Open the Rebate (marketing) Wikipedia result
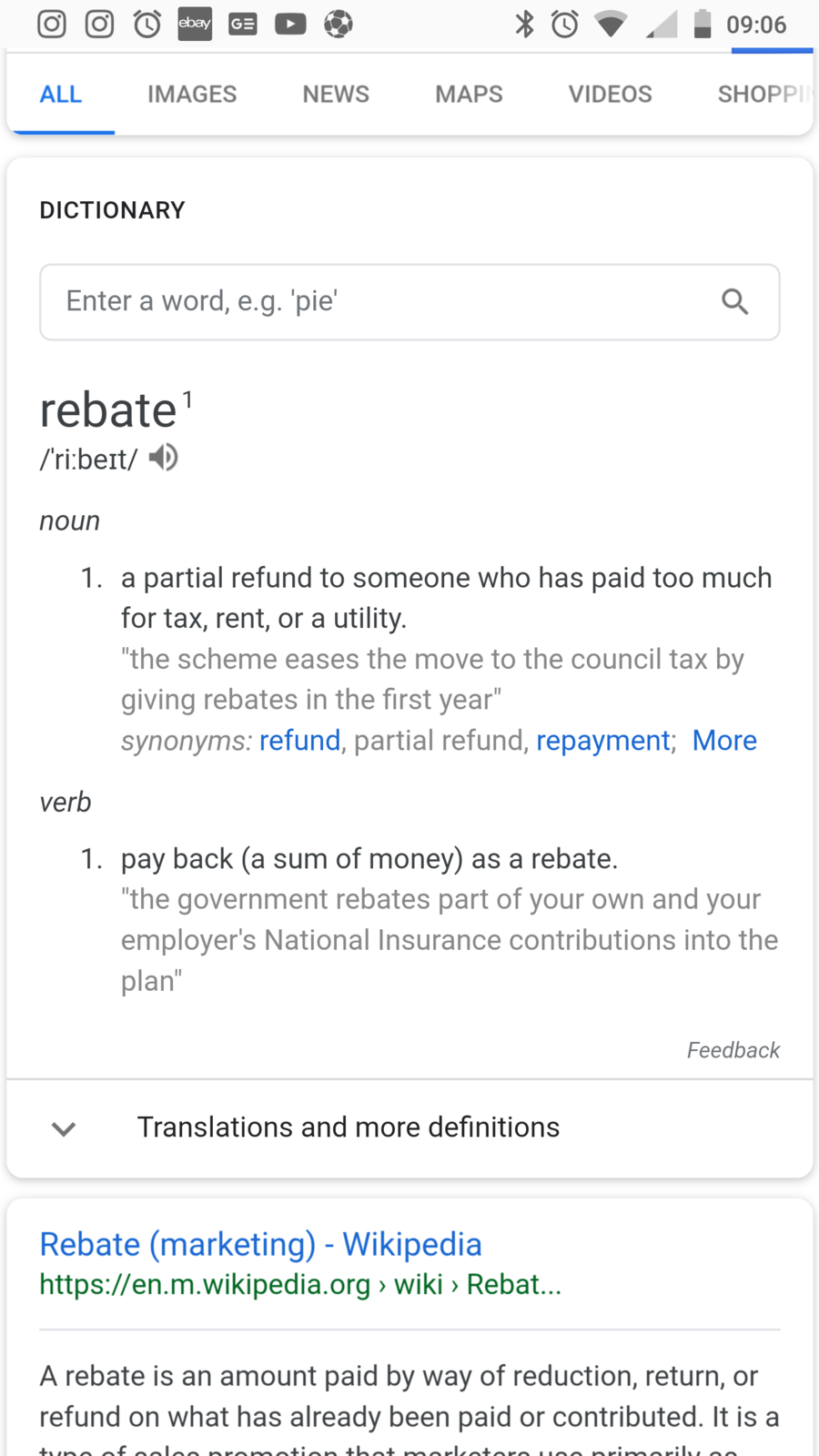 [x=260, y=1244]
